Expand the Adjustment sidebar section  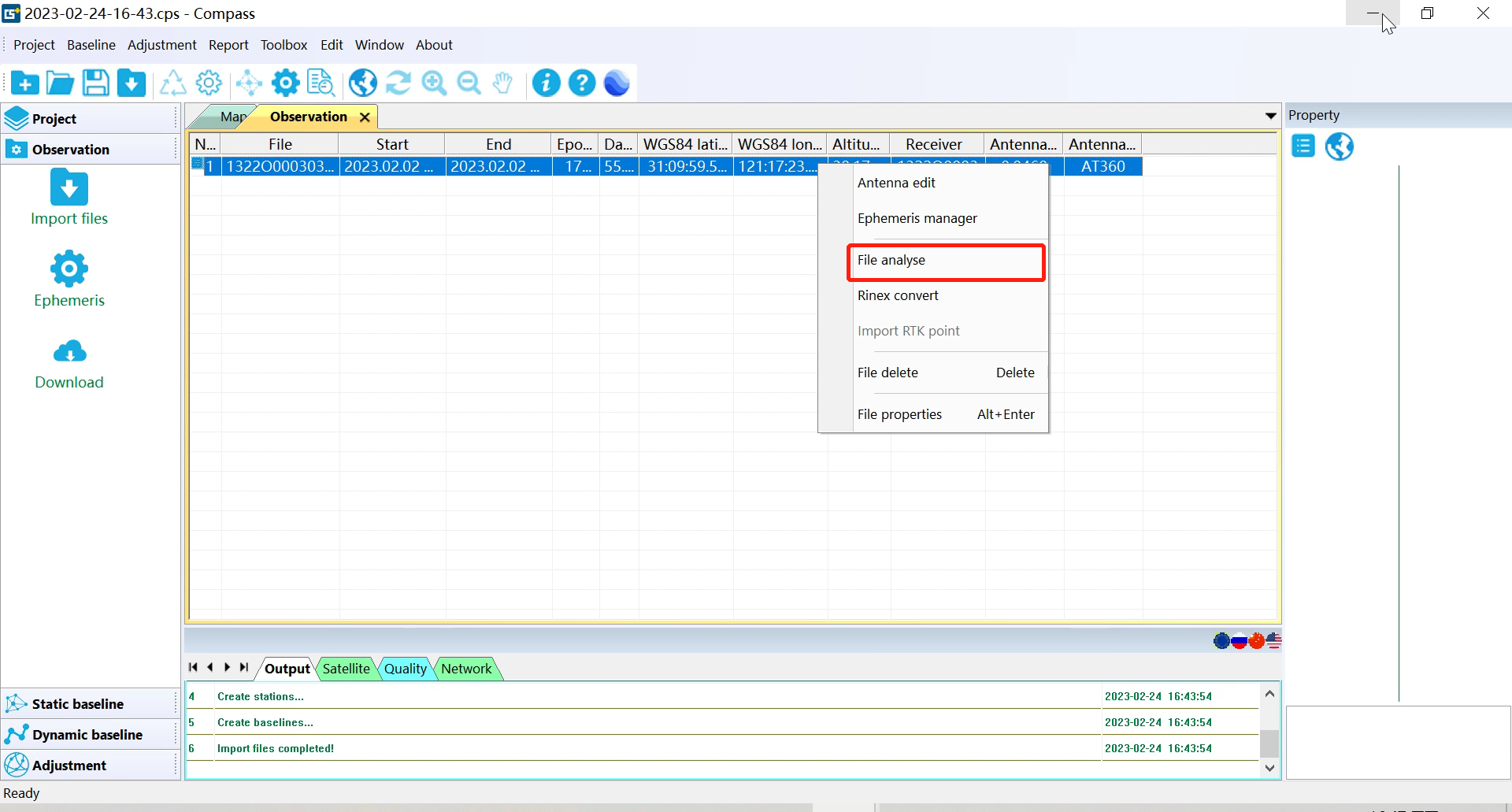(x=69, y=765)
